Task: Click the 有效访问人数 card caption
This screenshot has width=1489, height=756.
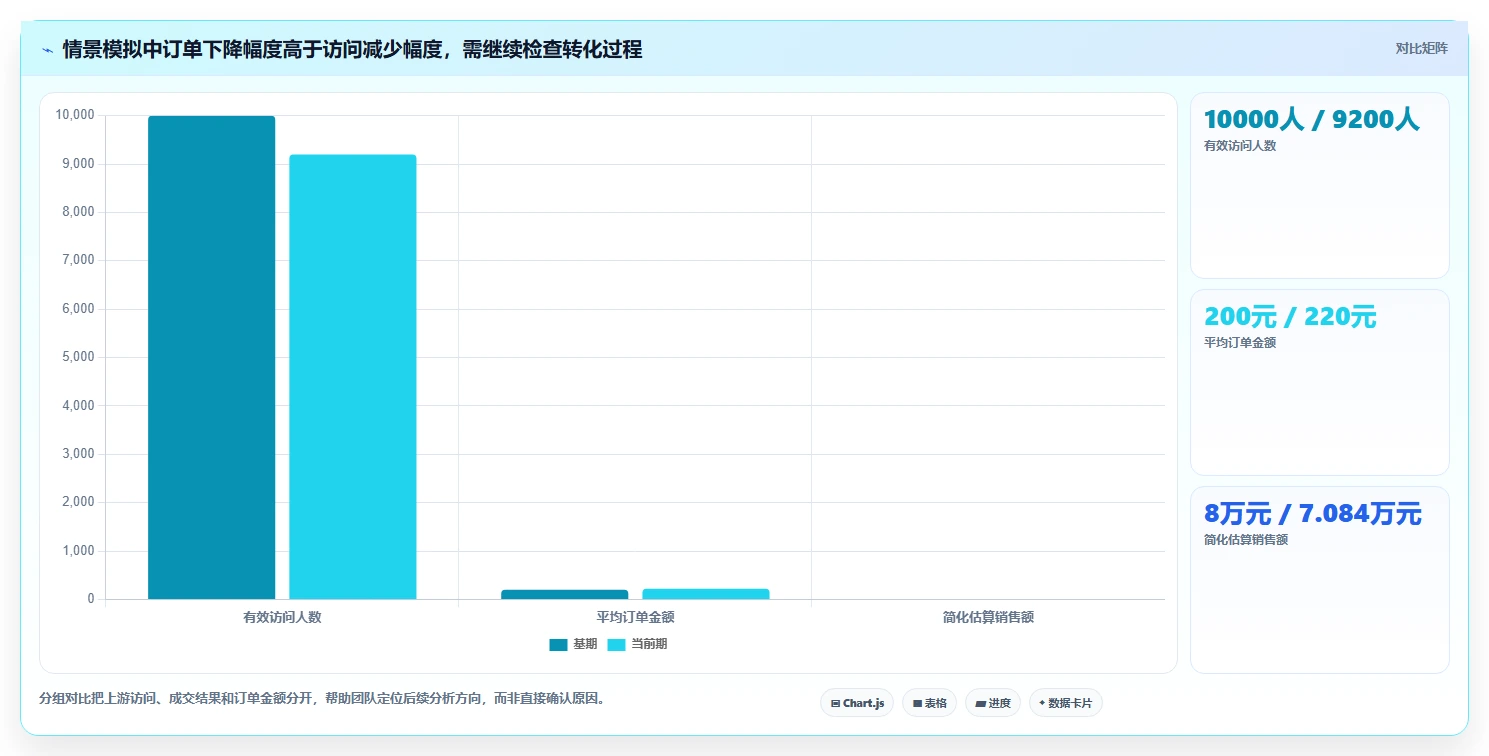Action: tap(1240, 145)
